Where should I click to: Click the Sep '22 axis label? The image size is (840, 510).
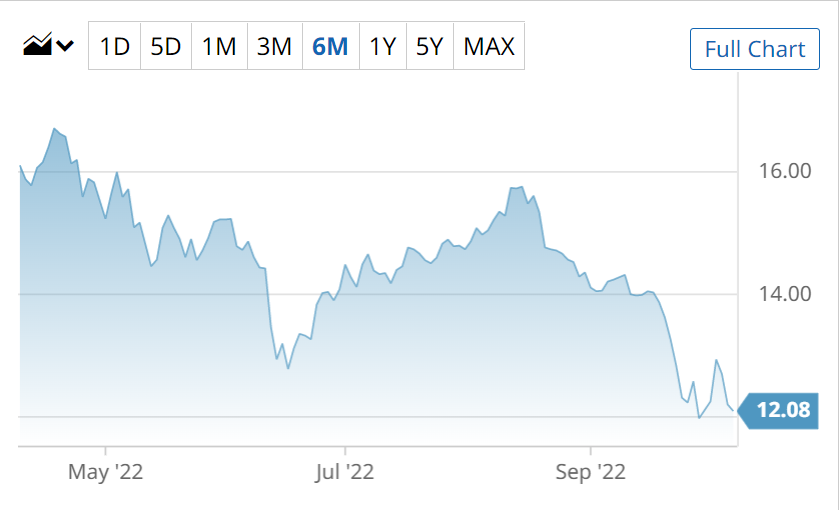(x=591, y=471)
